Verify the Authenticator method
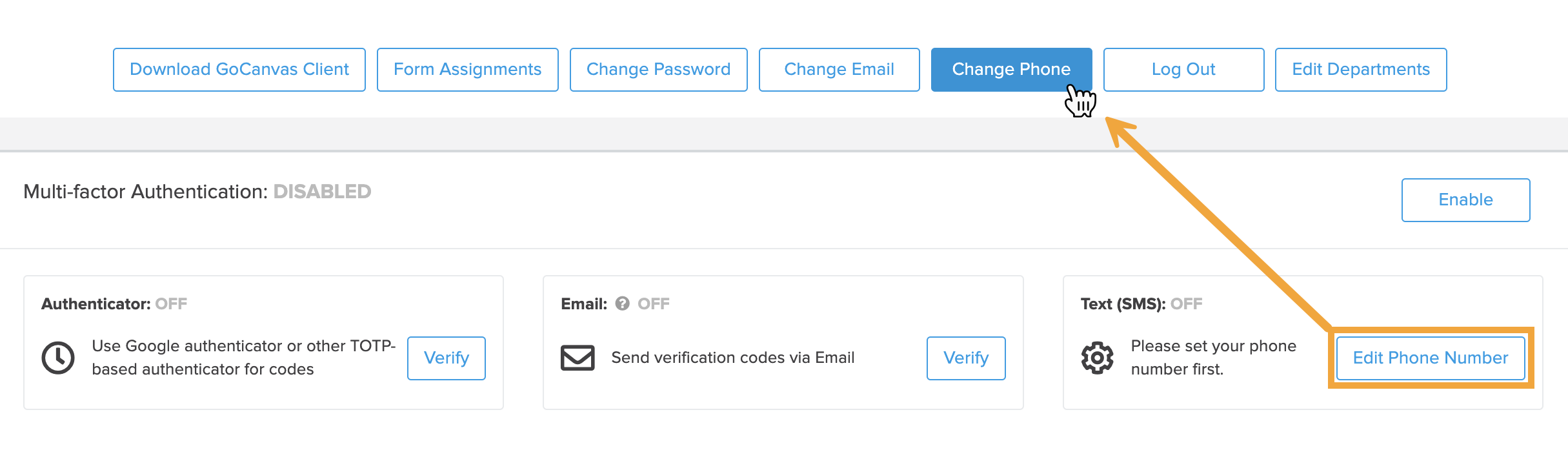The width and height of the screenshot is (1568, 452). point(446,358)
